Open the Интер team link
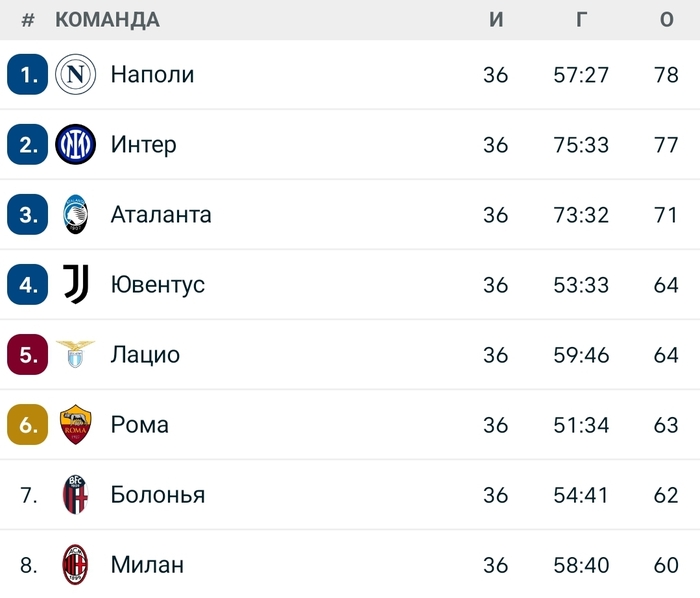 pyautogui.click(x=143, y=145)
